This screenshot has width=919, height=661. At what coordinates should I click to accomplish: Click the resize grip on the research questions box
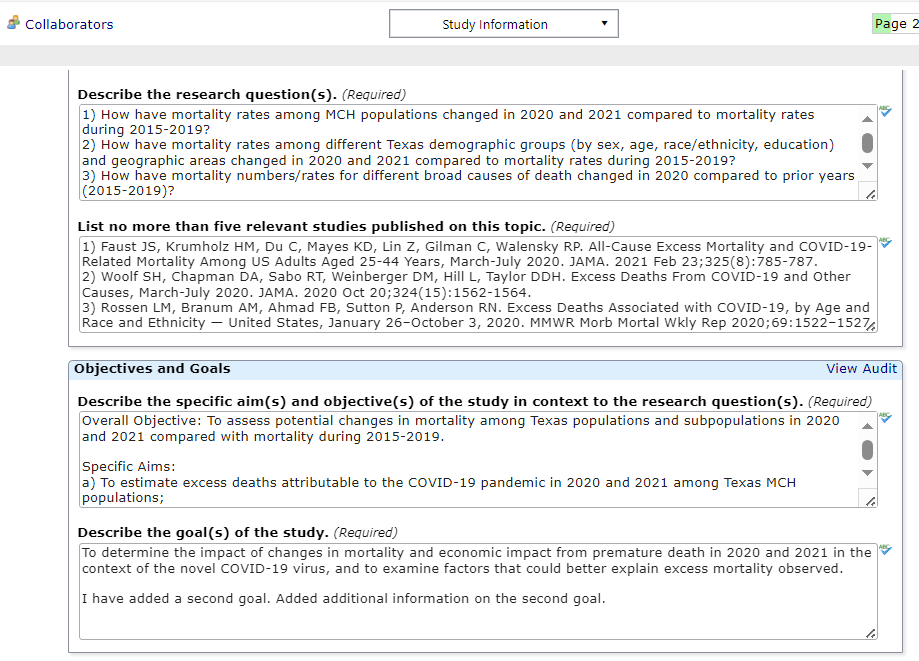[869, 192]
